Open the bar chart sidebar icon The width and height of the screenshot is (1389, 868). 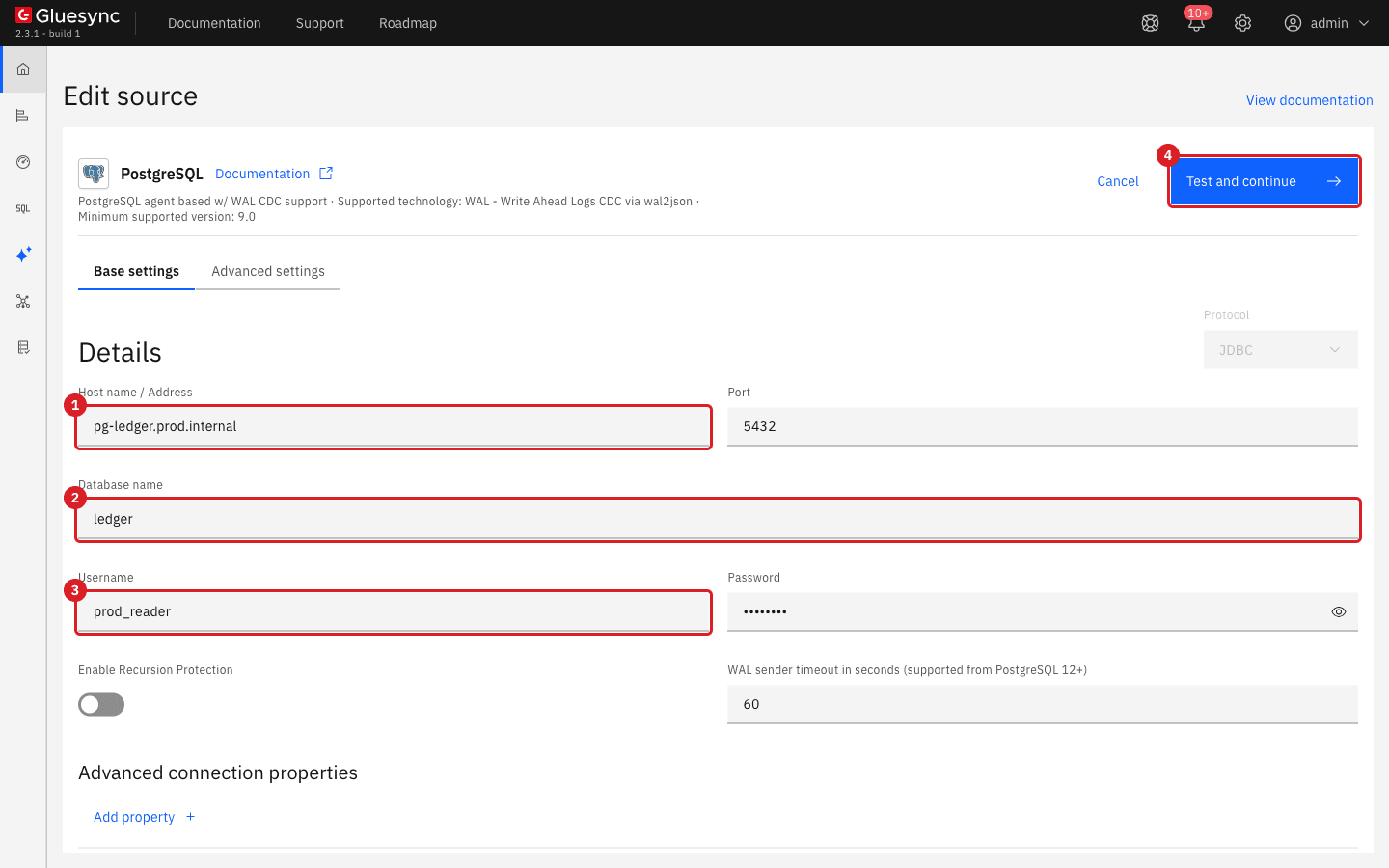pyautogui.click(x=23, y=116)
